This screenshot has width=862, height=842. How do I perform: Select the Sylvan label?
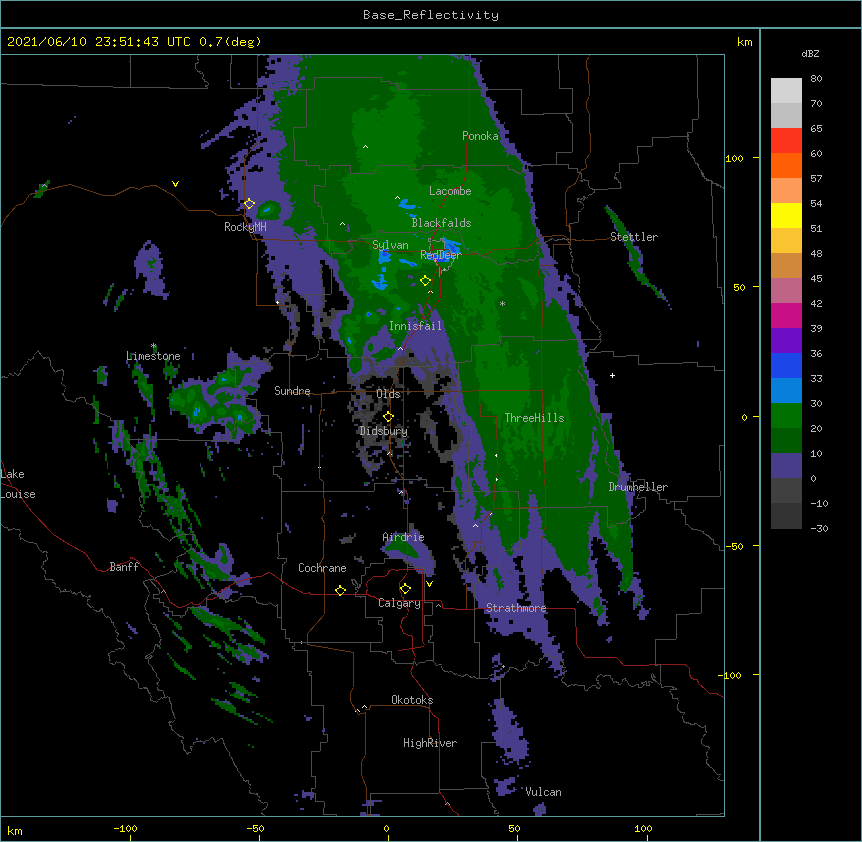click(390, 245)
